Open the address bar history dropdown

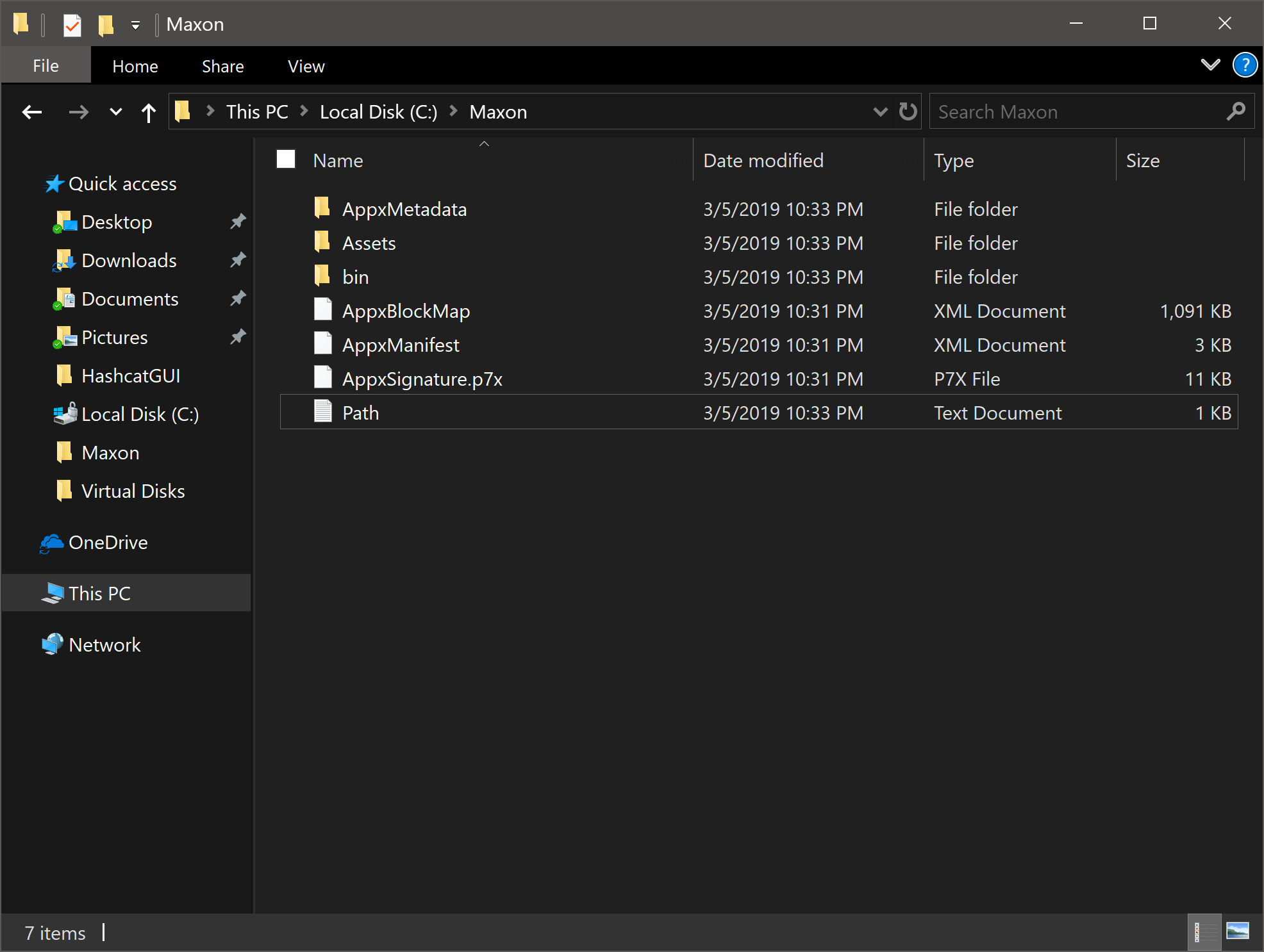pos(880,112)
